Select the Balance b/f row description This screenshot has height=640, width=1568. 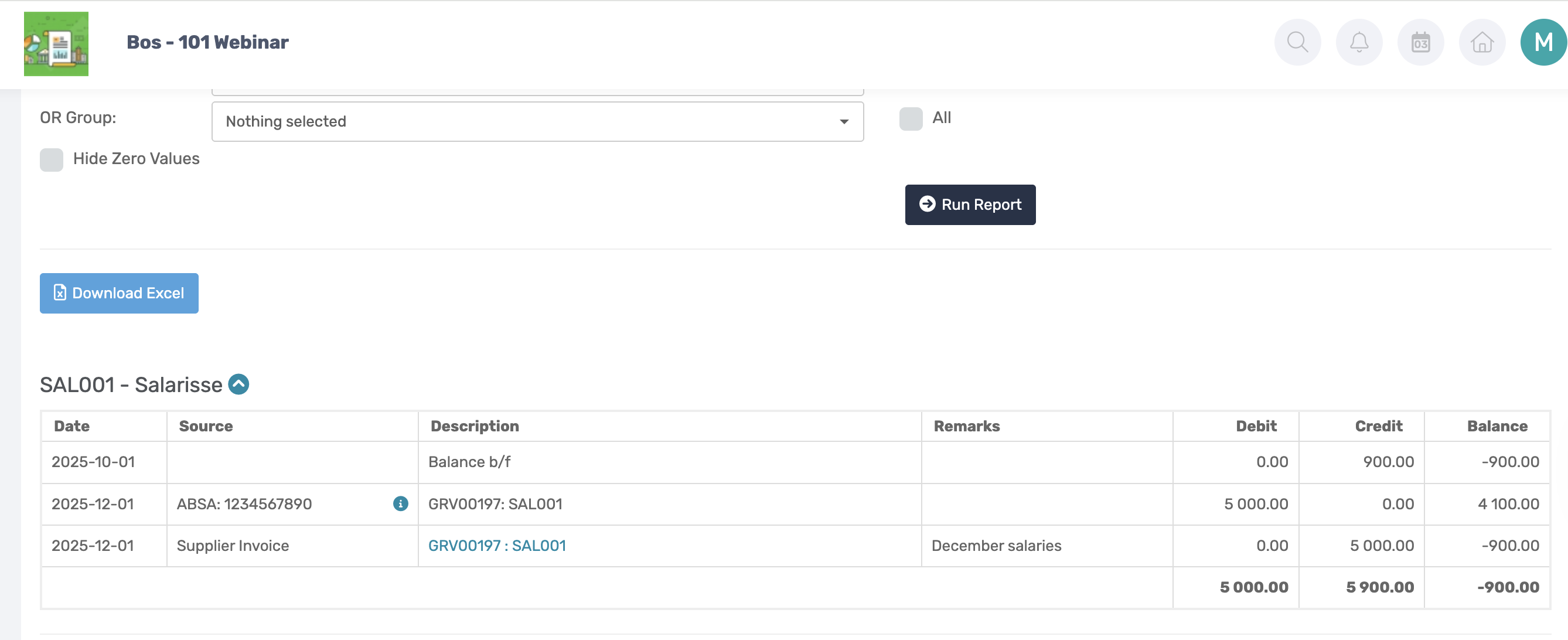point(469,462)
